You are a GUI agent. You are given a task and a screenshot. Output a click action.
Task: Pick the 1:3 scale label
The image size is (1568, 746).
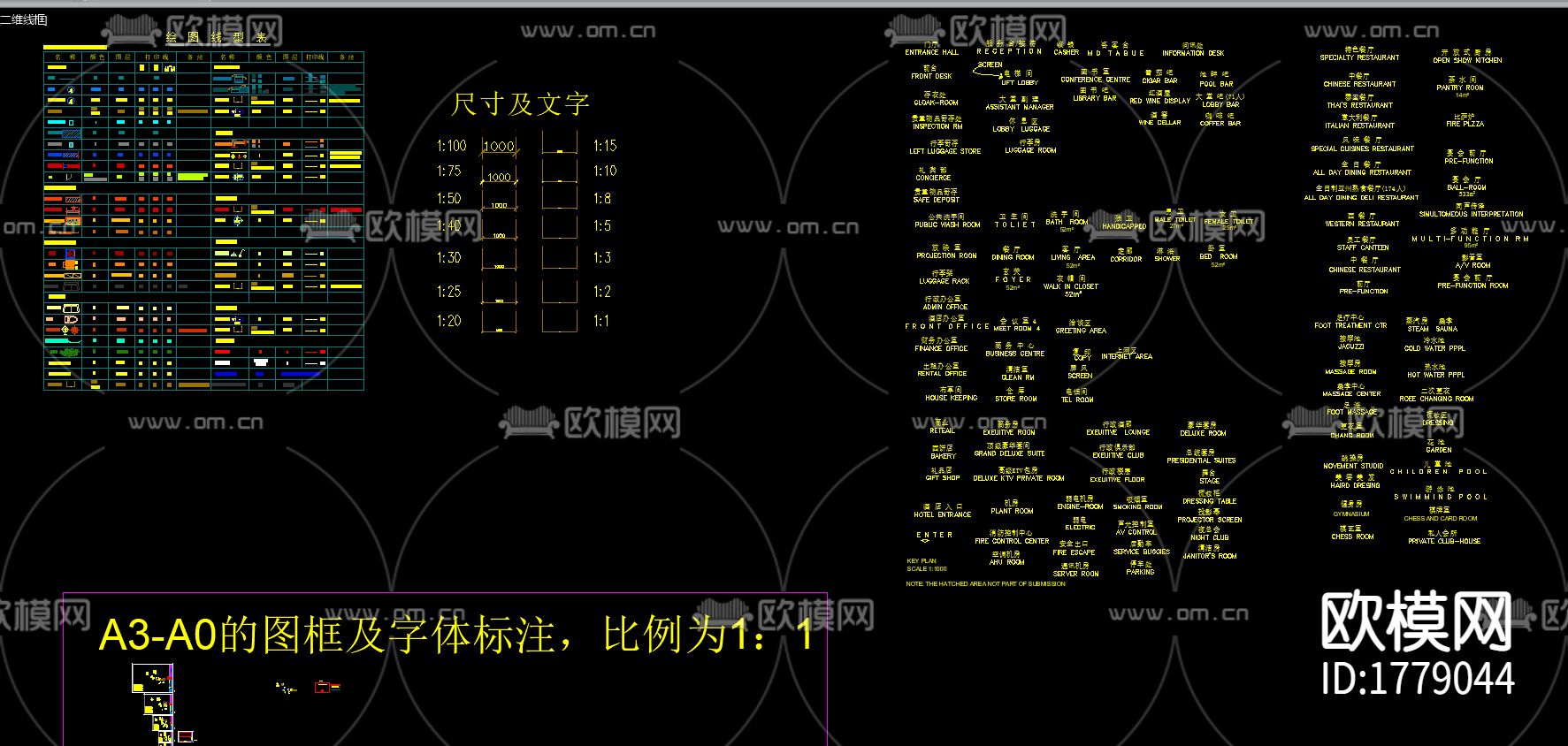(x=602, y=258)
